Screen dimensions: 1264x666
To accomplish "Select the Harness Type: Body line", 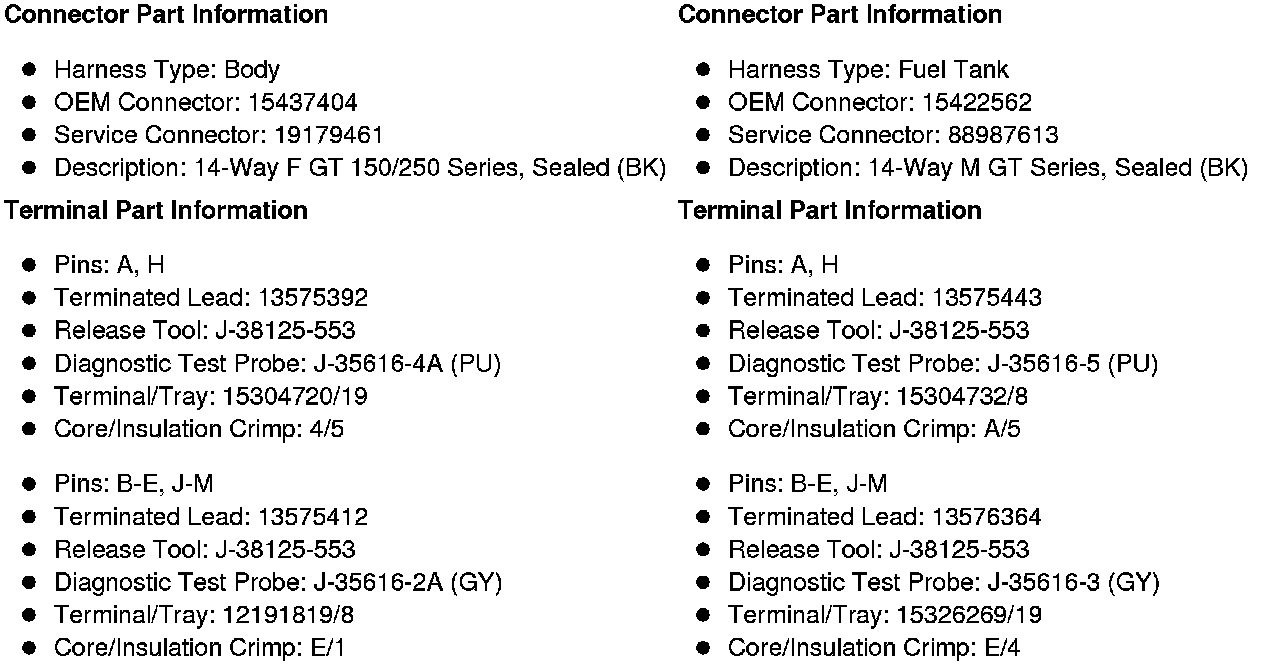I will pyautogui.click(x=167, y=70).
